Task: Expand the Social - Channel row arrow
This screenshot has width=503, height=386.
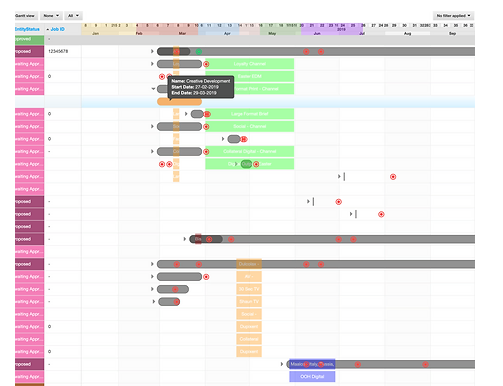Action: point(152,126)
